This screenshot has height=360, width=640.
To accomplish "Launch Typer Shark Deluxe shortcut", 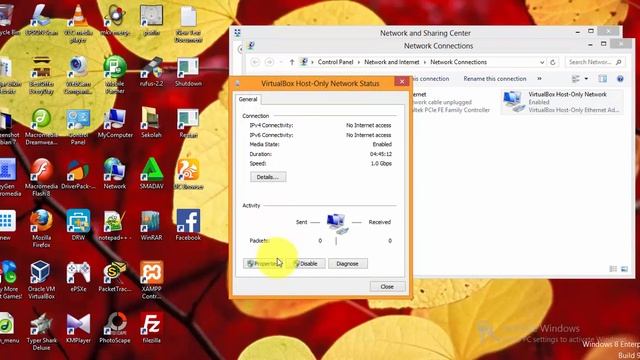I will pyautogui.click(x=41, y=332).
